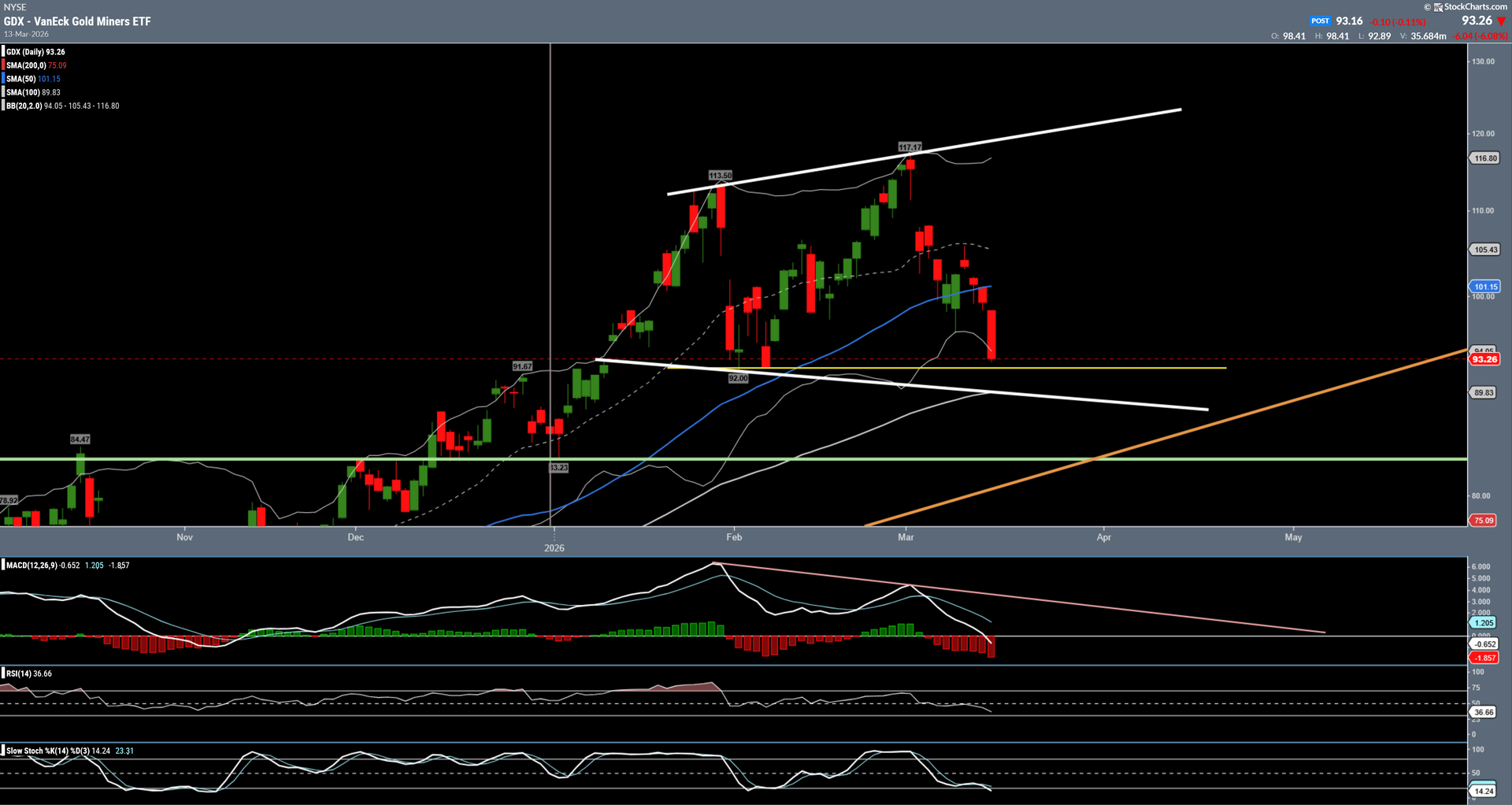Click the 80.00 price axis label

(x=1481, y=496)
